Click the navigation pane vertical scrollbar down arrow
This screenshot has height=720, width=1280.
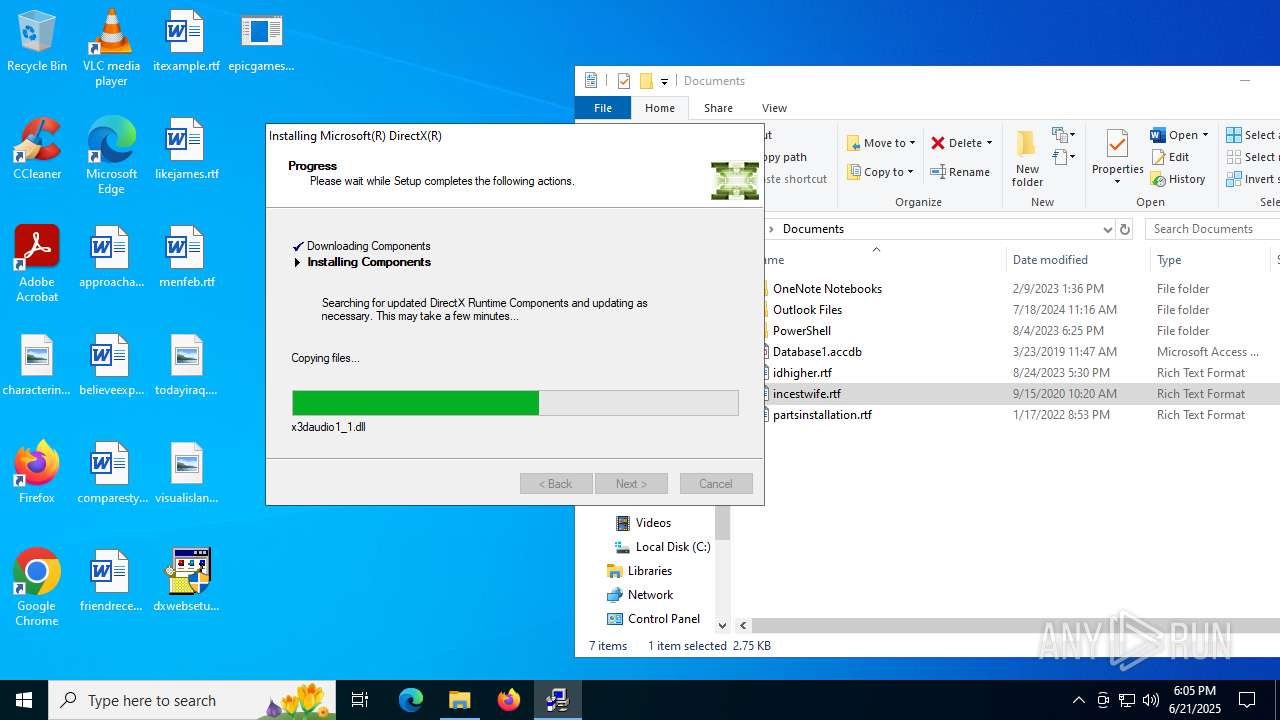(x=722, y=625)
